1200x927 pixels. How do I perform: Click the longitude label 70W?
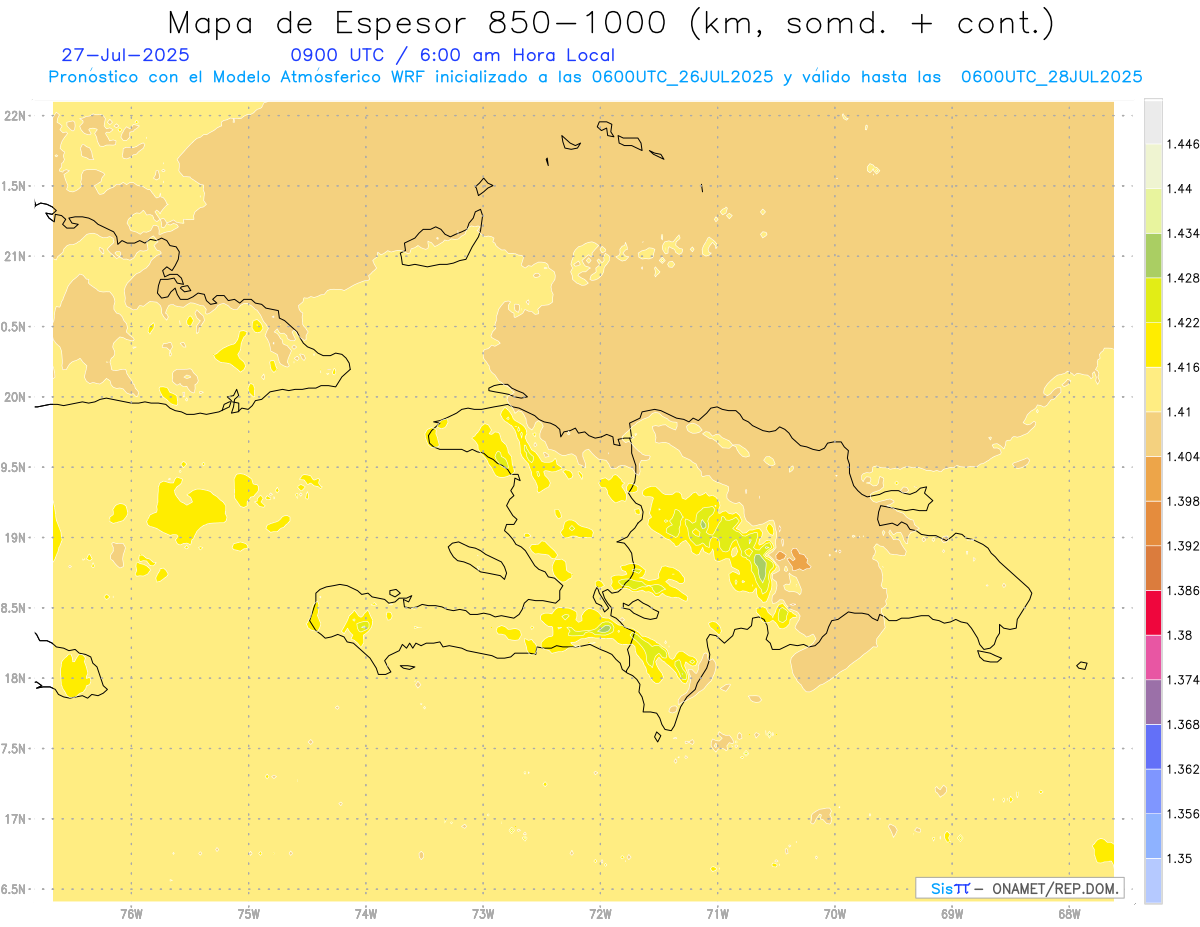[835, 914]
